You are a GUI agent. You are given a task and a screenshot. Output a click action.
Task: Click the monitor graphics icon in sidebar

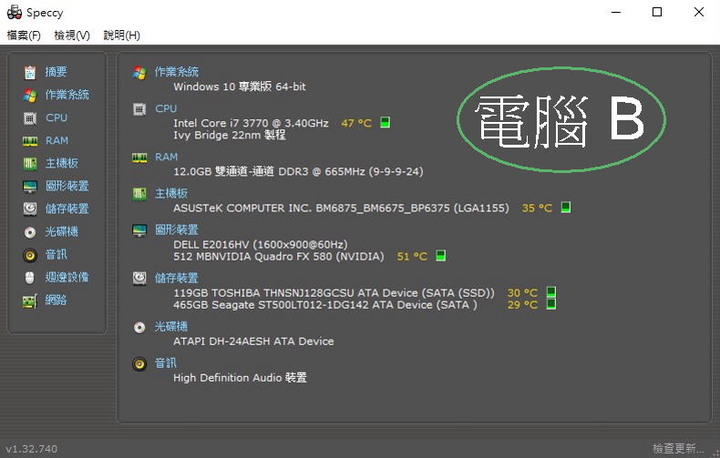pyautogui.click(x=30, y=186)
